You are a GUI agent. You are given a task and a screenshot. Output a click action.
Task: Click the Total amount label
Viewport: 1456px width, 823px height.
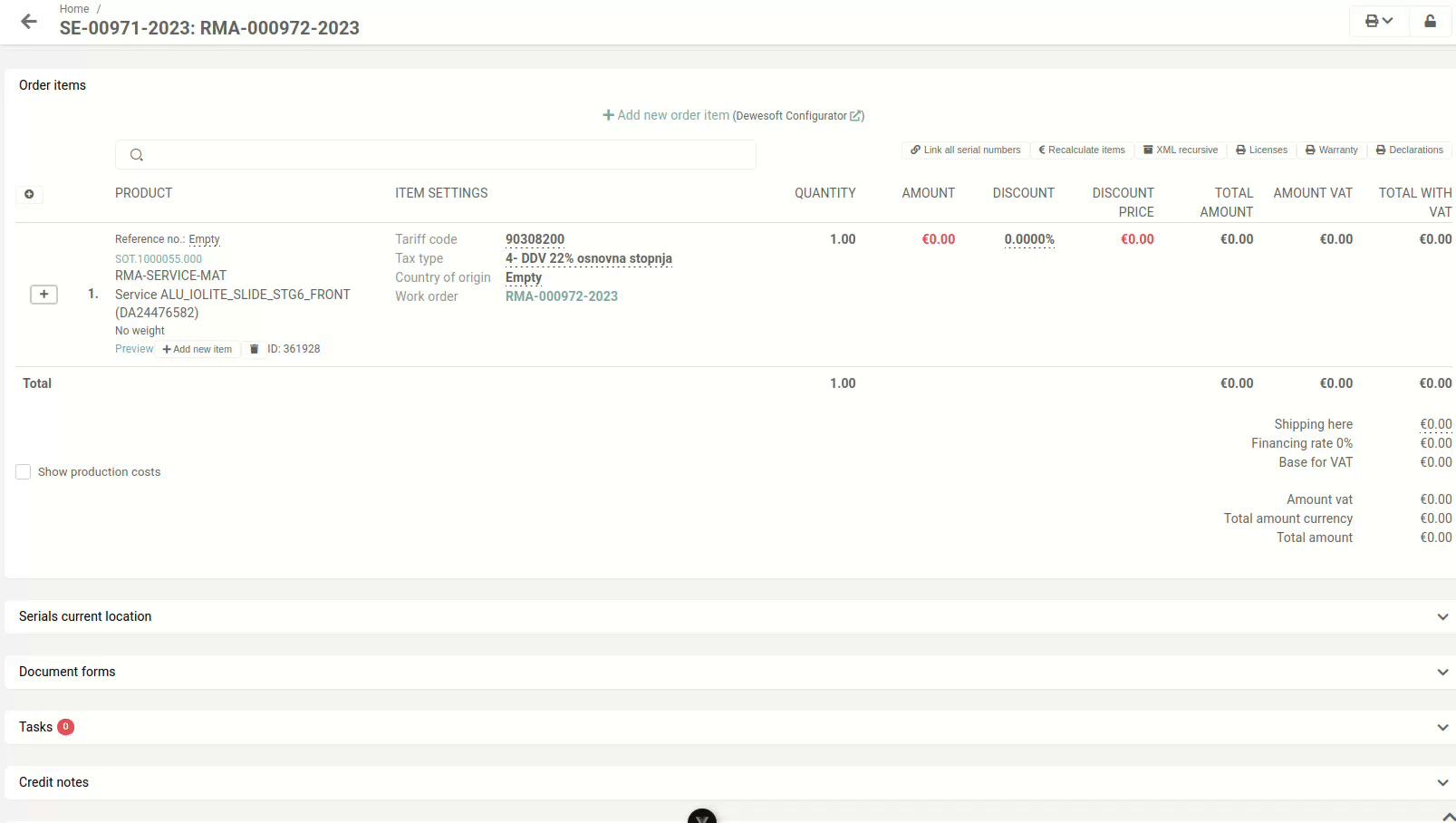(1315, 537)
